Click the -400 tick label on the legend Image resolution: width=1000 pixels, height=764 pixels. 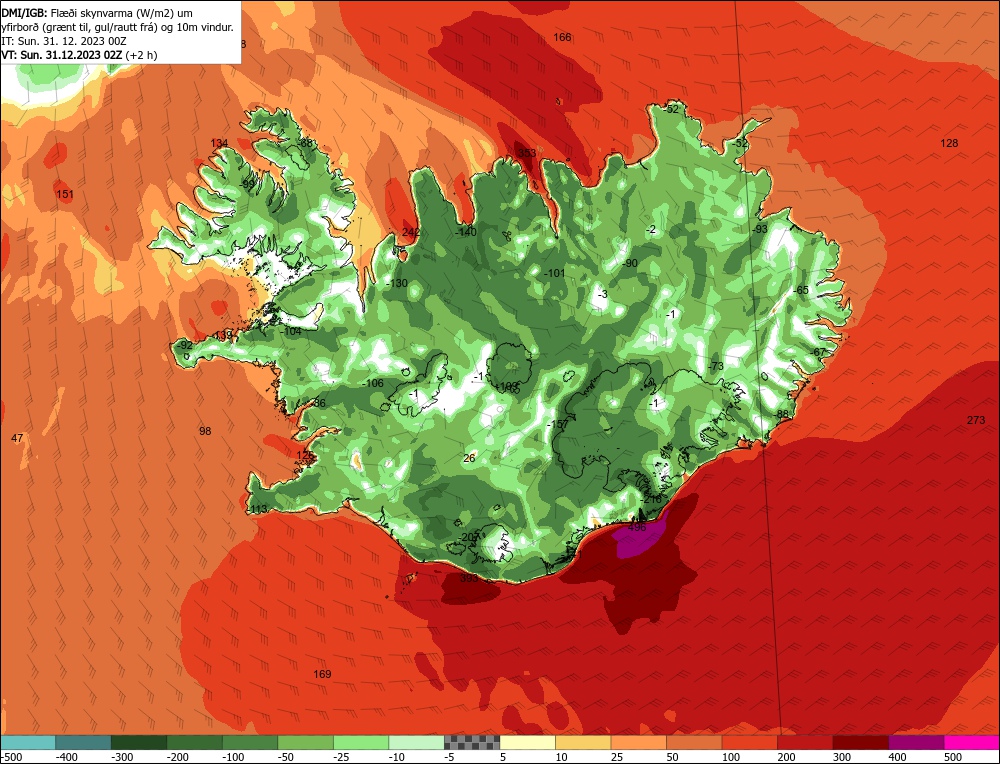coord(67,757)
